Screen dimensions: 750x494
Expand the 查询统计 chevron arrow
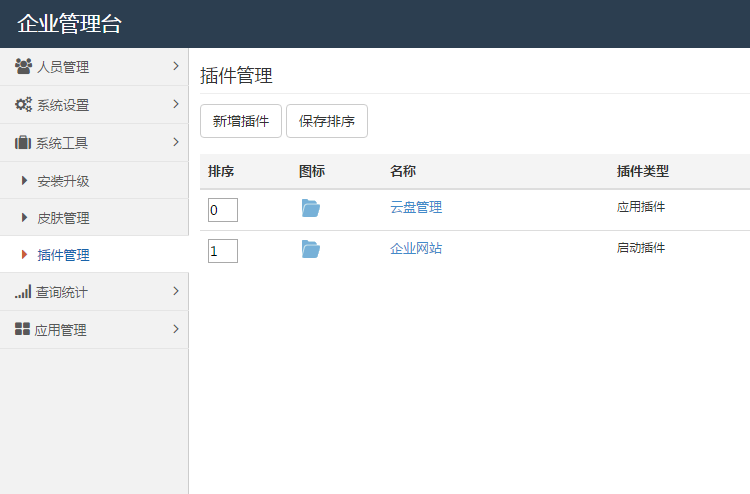pyautogui.click(x=175, y=291)
